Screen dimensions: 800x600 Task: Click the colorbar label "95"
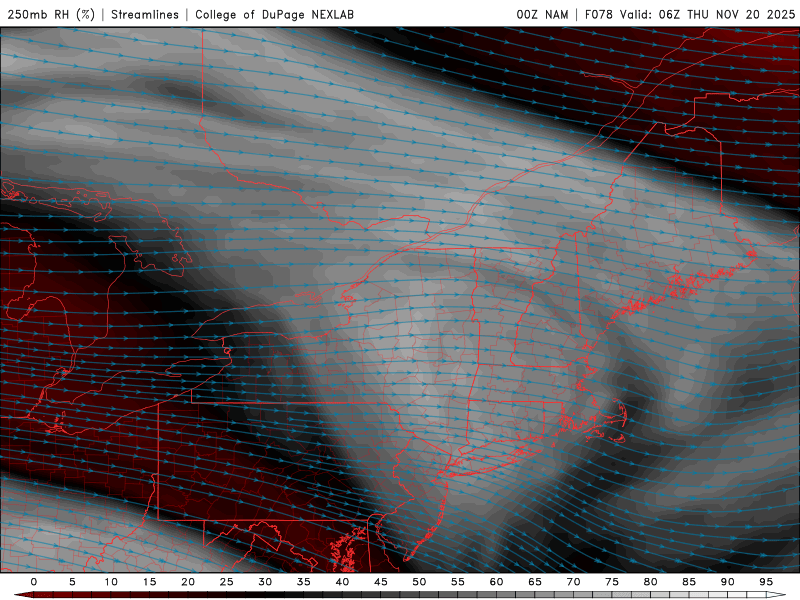tap(766, 582)
